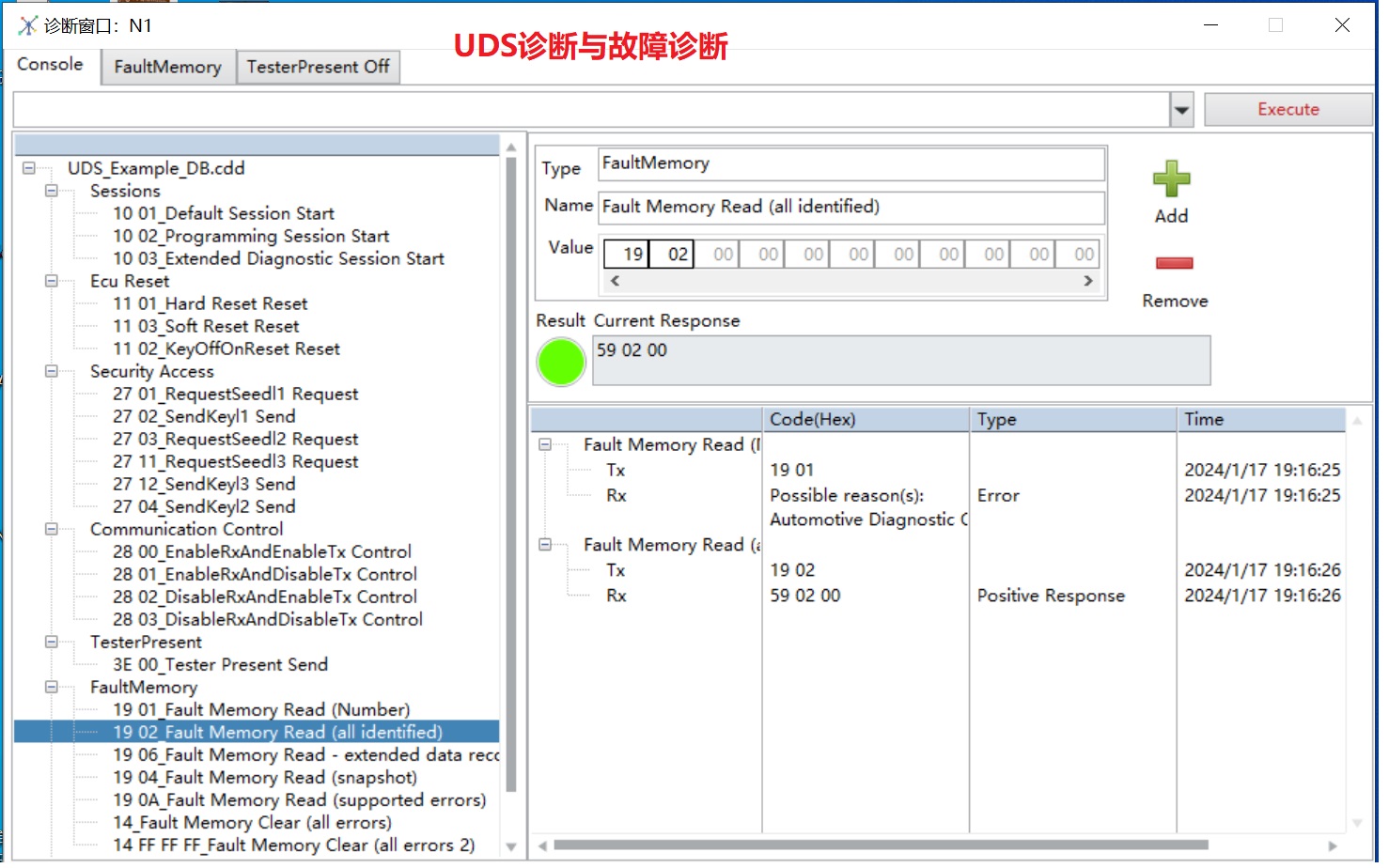The width and height of the screenshot is (1389, 868).
Task: Click the green result status indicator
Action: [561, 362]
